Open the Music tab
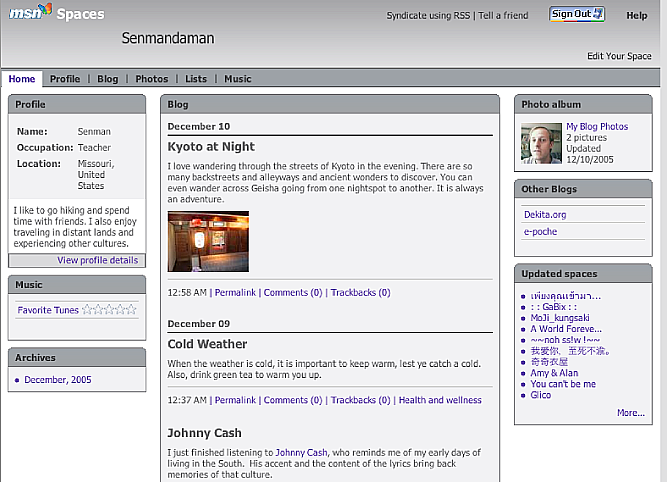 (x=238, y=79)
